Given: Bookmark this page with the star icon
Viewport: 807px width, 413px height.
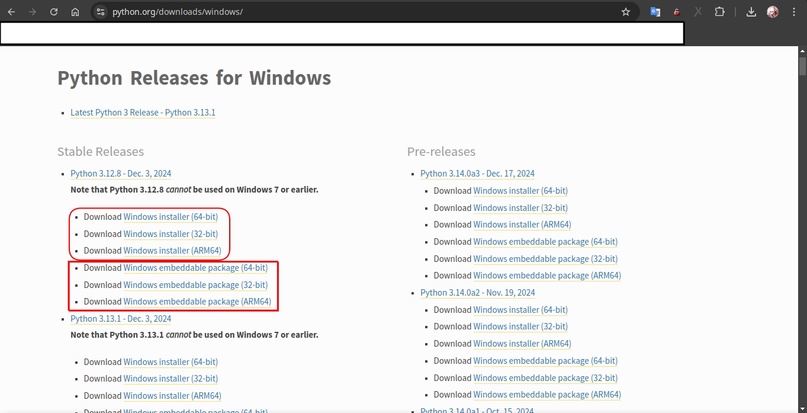Looking at the screenshot, I should (x=626, y=12).
